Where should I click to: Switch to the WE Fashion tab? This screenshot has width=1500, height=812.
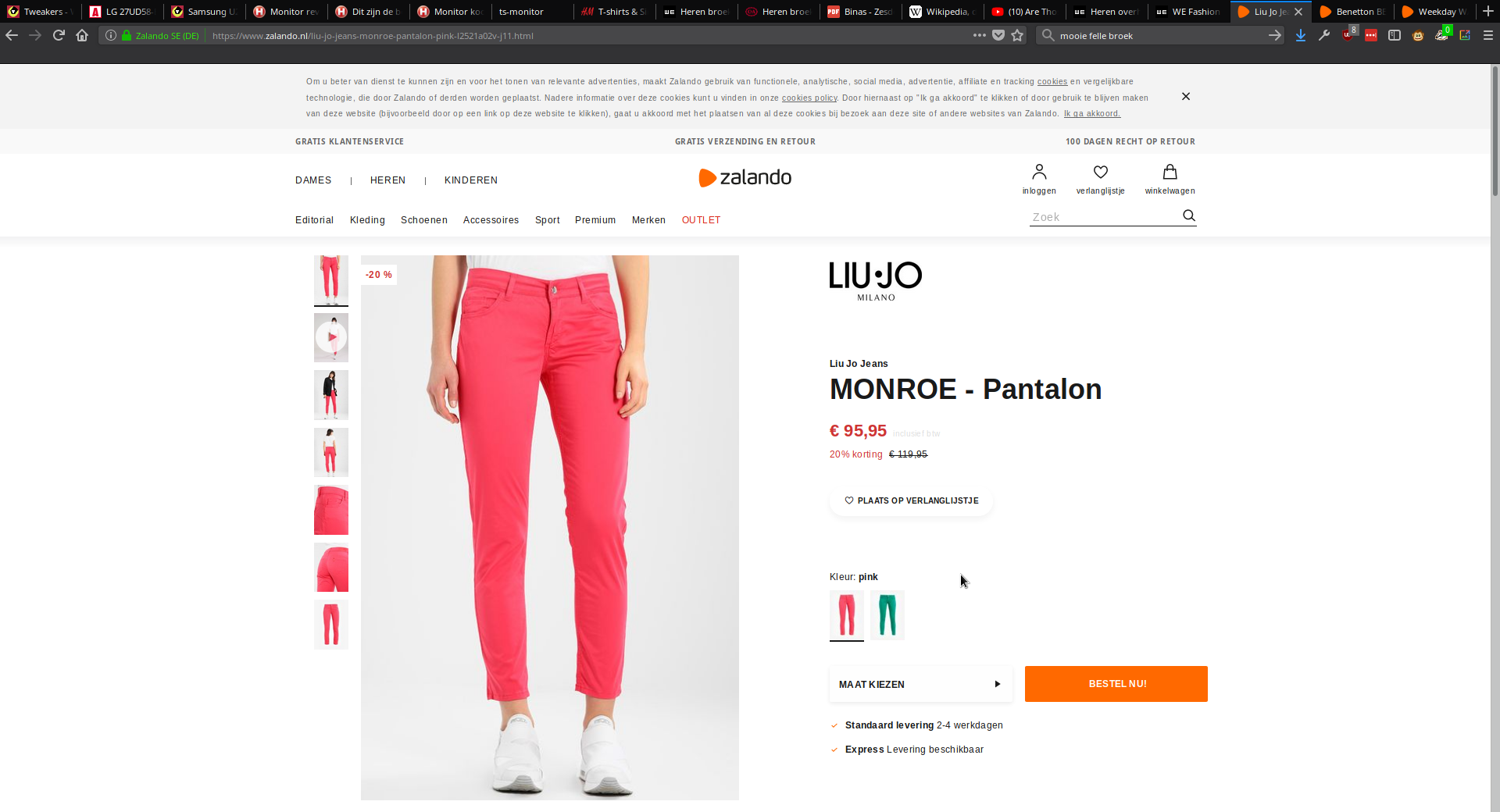click(1187, 12)
